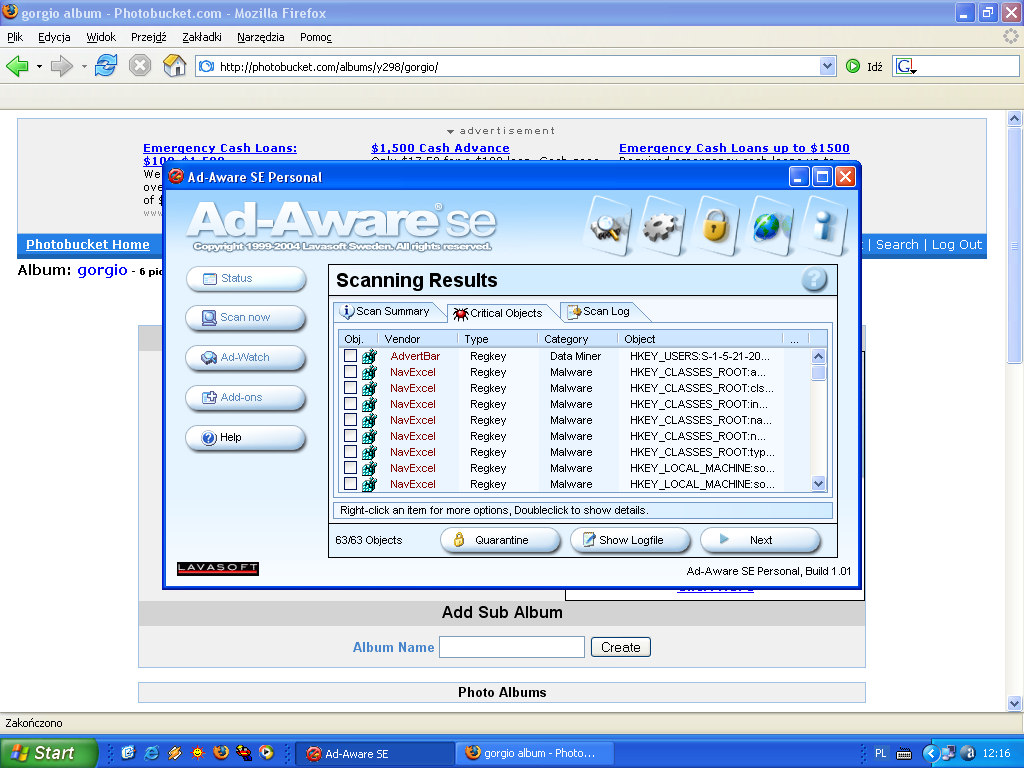
Task: Check NavExcel HKEY_CLASSES_ROOT:typ... checkbox
Action: [x=351, y=451]
